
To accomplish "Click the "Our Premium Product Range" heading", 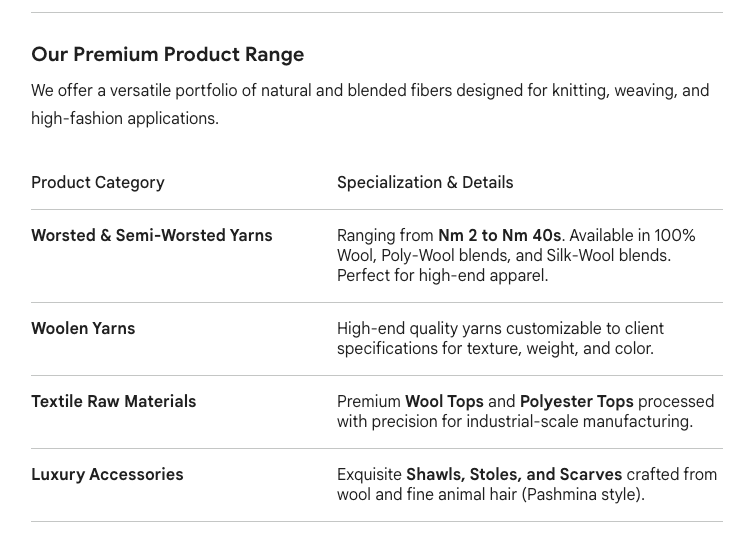I will pyautogui.click(x=167, y=54).
